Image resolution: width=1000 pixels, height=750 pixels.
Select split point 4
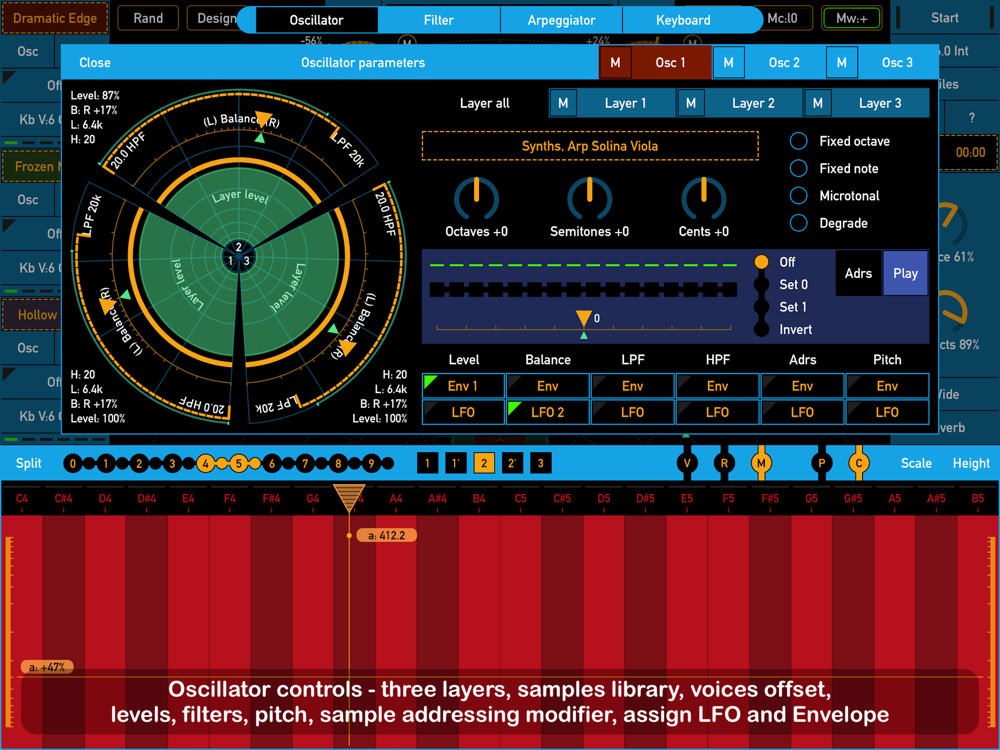[205, 464]
